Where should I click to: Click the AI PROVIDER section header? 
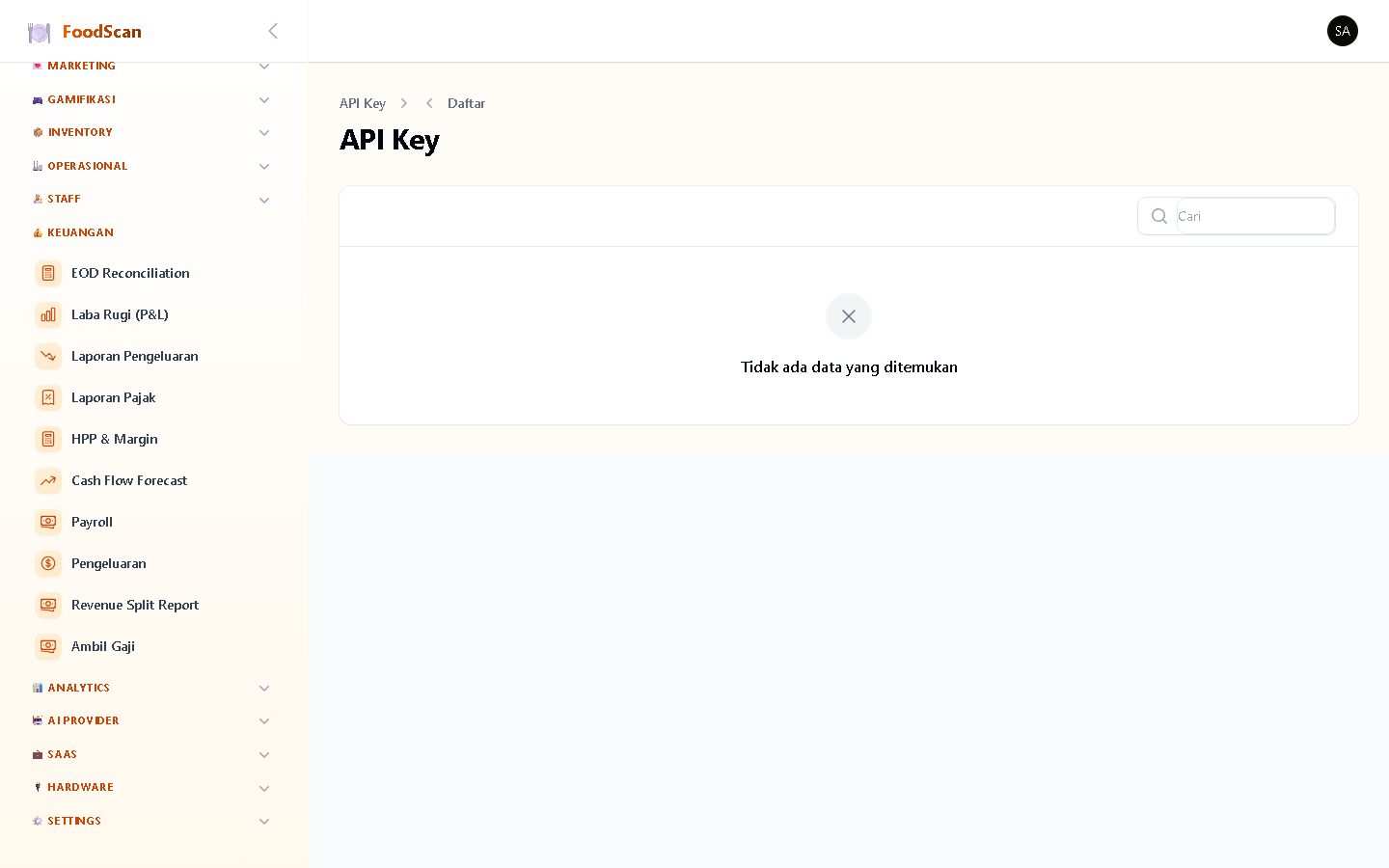coord(84,720)
